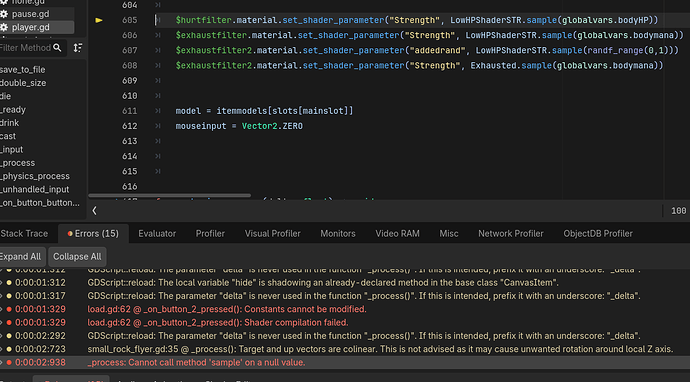Jump to the double_size method
The height and width of the screenshot is (382, 690).
click(x=23, y=83)
